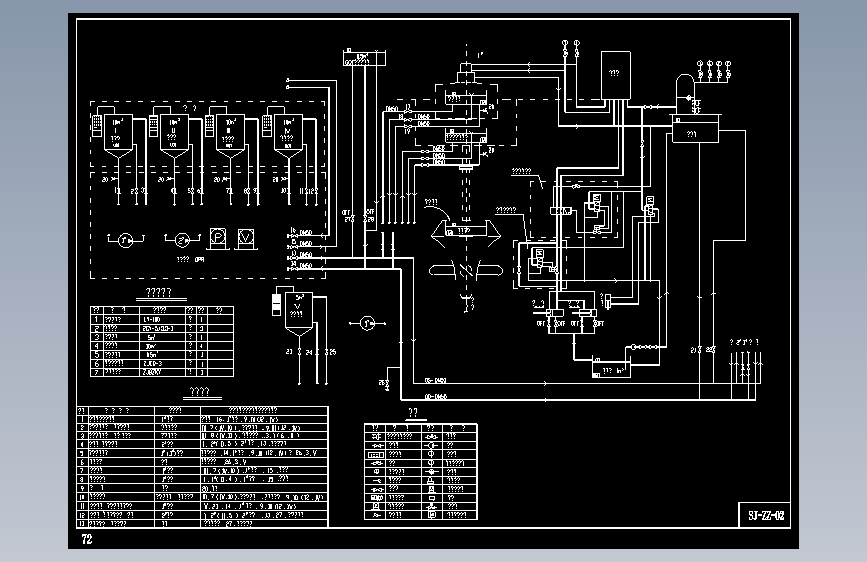Image resolution: width=867 pixels, height=562 pixels.
Task: Click valve number 25 below tank V
Action: (x=332, y=352)
